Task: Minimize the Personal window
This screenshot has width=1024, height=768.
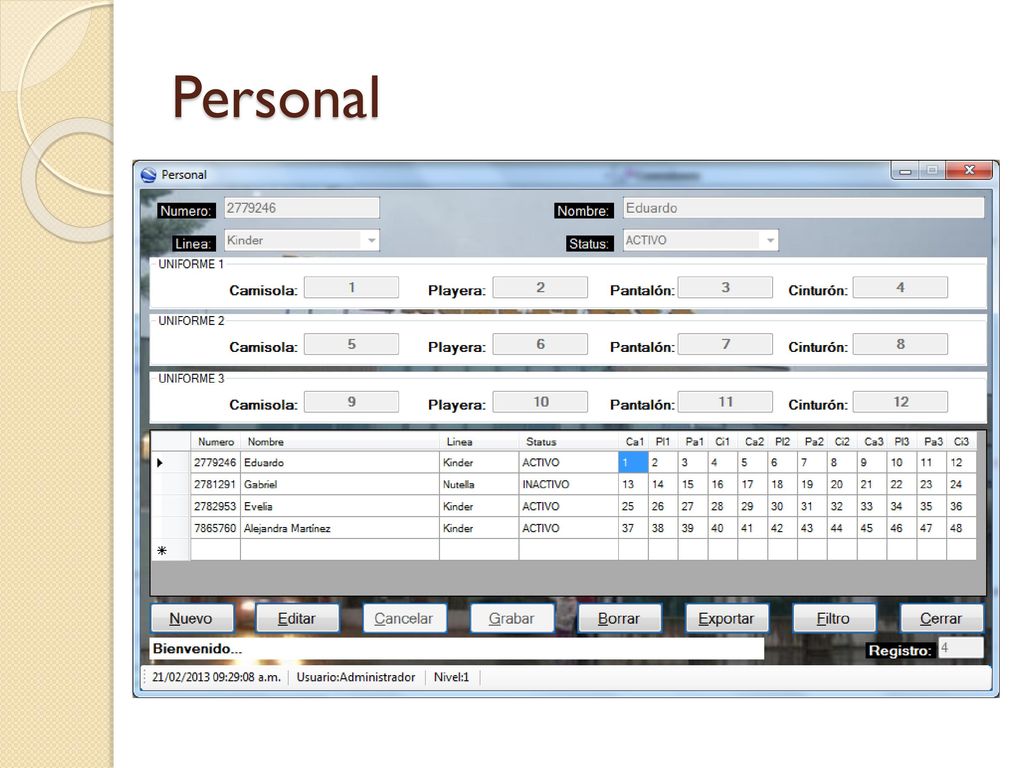Action: coord(905,170)
